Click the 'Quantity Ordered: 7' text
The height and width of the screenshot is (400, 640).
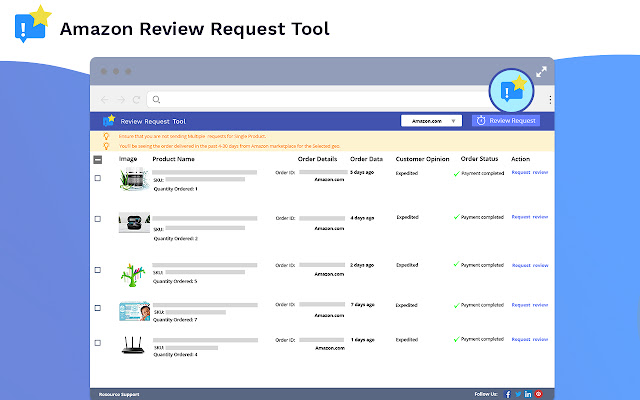[175, 320]
